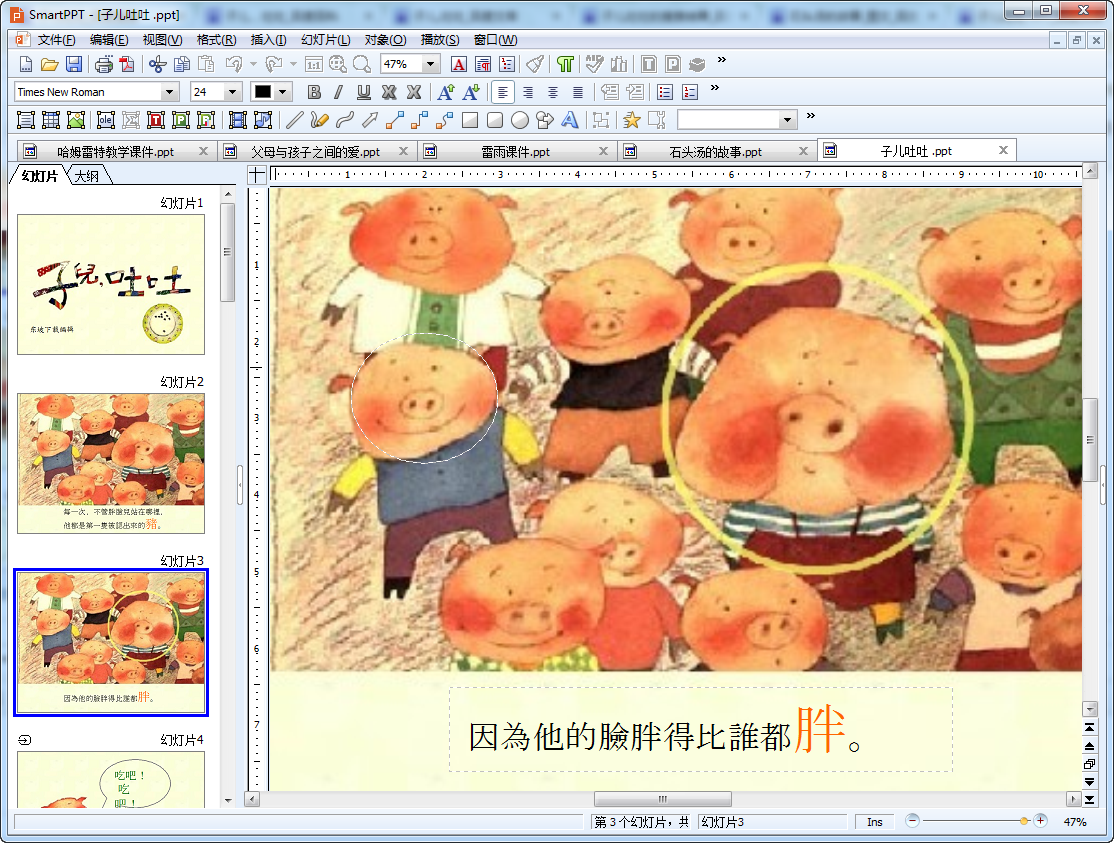The image size is (1114, 843).
Task: Select the rectangle shape tool
Action: (470, 120)
